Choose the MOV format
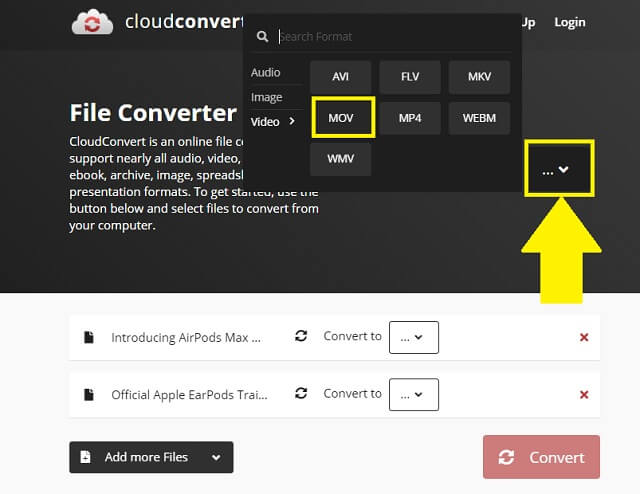Viewport: 640px width, 494px height. tap(341, 118)
